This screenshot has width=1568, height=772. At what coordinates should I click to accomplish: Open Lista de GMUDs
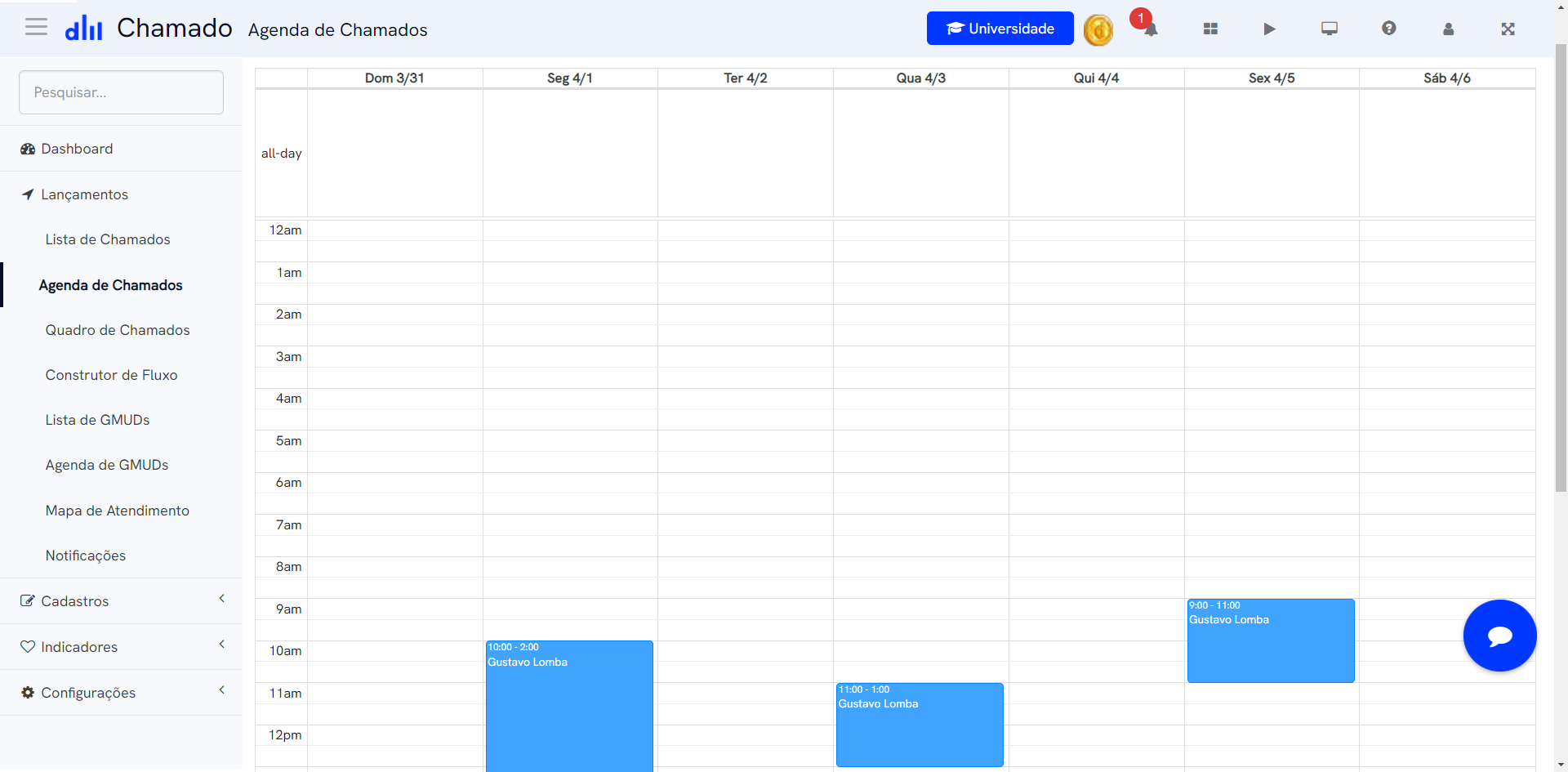tap(97, 420)
